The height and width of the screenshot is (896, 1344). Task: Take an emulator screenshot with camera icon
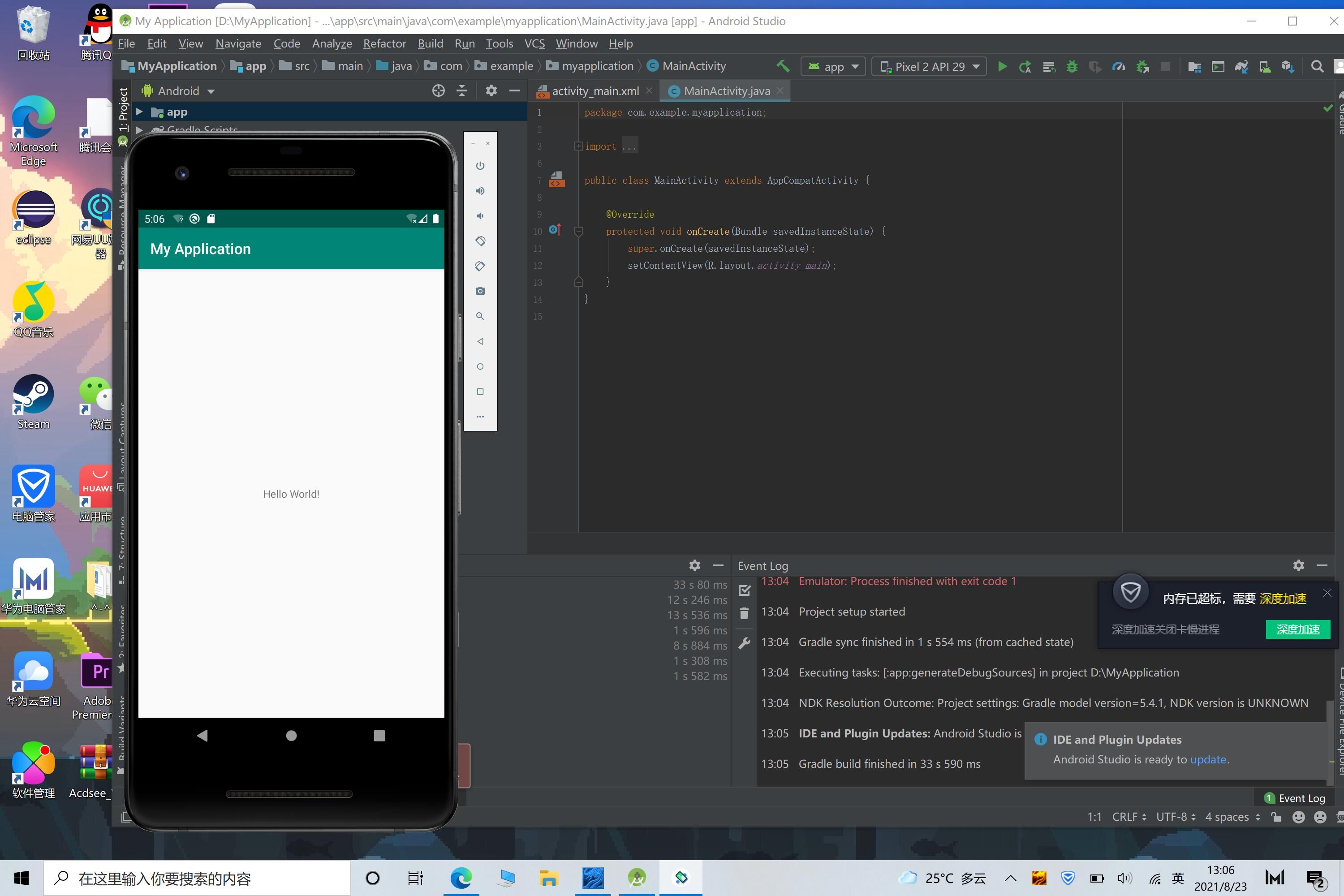pos(480,291)
